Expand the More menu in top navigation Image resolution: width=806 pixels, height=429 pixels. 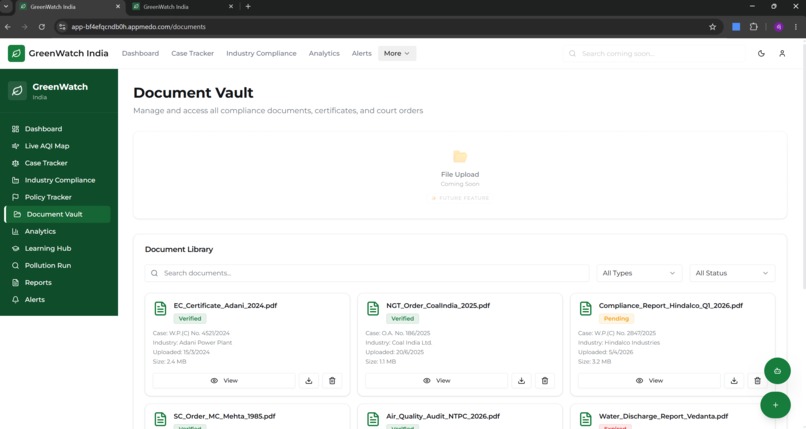click(397, 53)
